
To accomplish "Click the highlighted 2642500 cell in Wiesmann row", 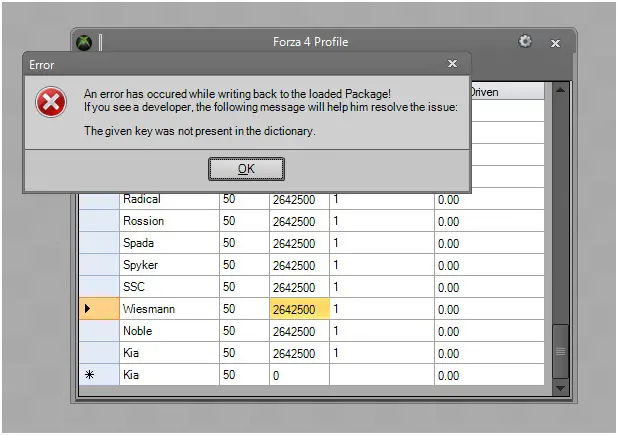I will (300, 309).
